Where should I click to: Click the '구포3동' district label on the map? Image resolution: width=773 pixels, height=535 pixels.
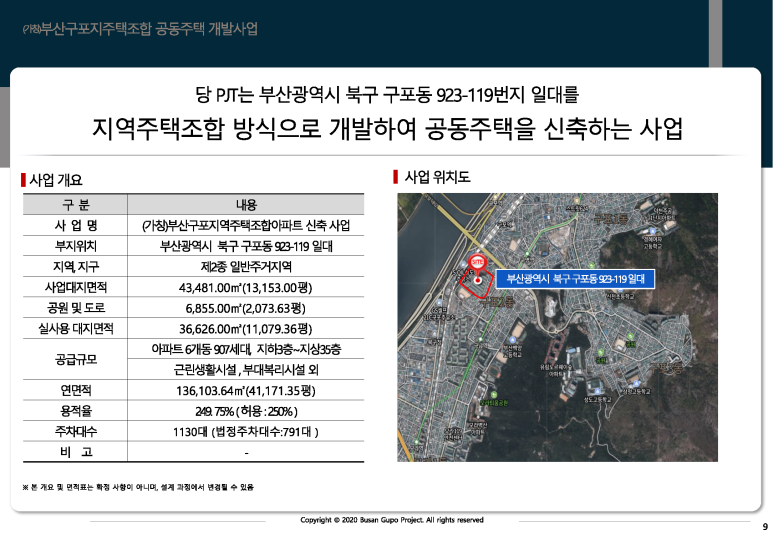(x=665, y=368)
